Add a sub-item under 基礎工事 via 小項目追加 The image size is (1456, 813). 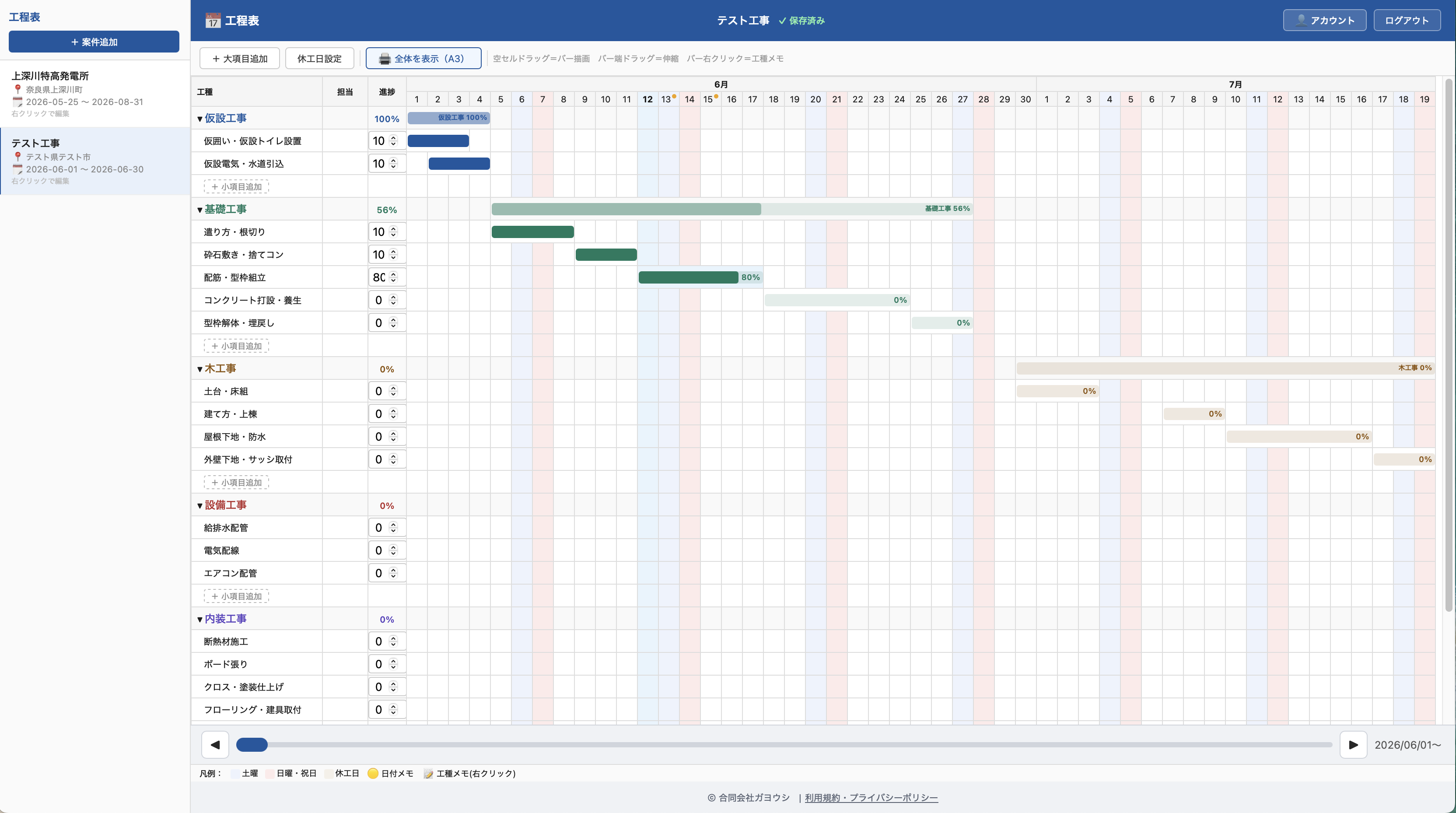(x=236, y=346)
